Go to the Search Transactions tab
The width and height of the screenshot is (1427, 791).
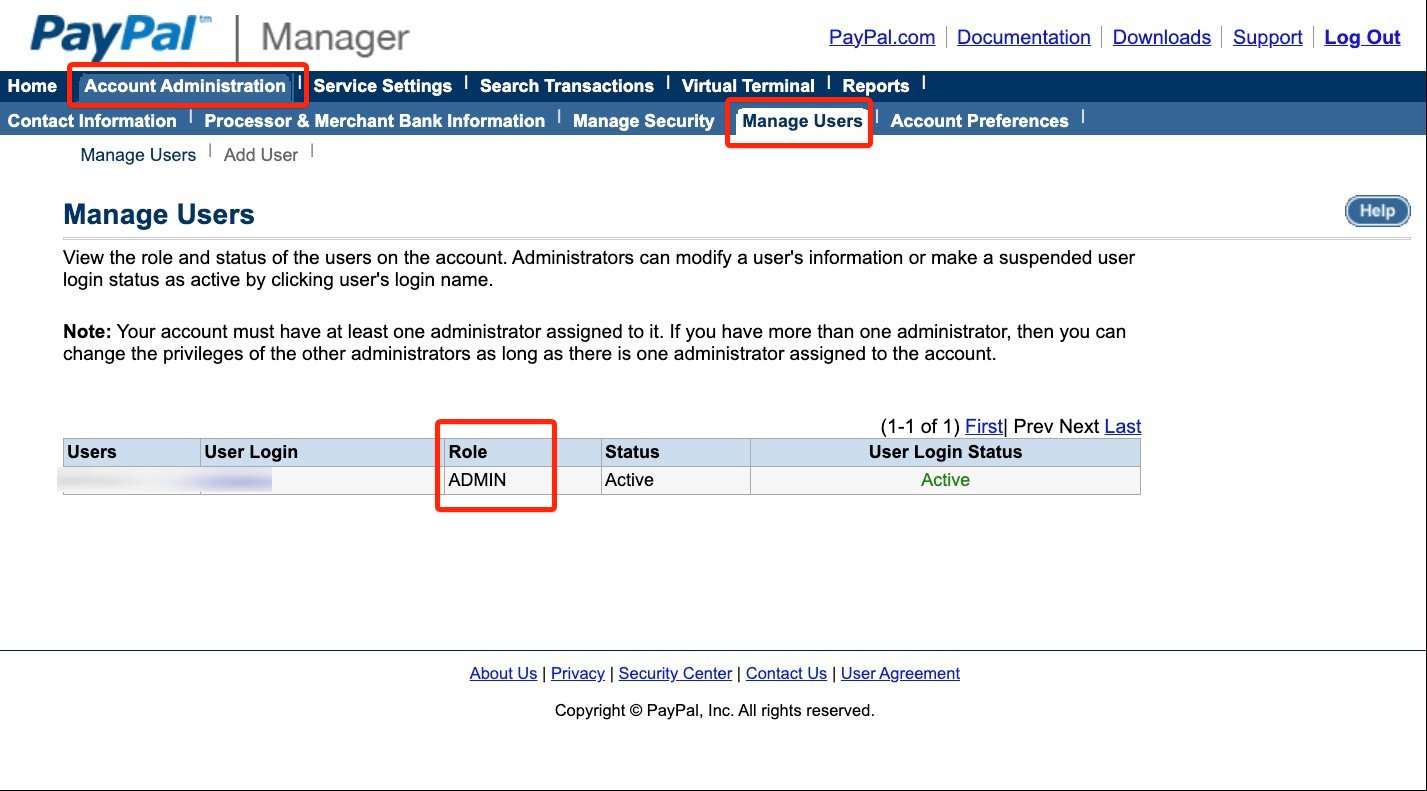click(x=567, y=86)
